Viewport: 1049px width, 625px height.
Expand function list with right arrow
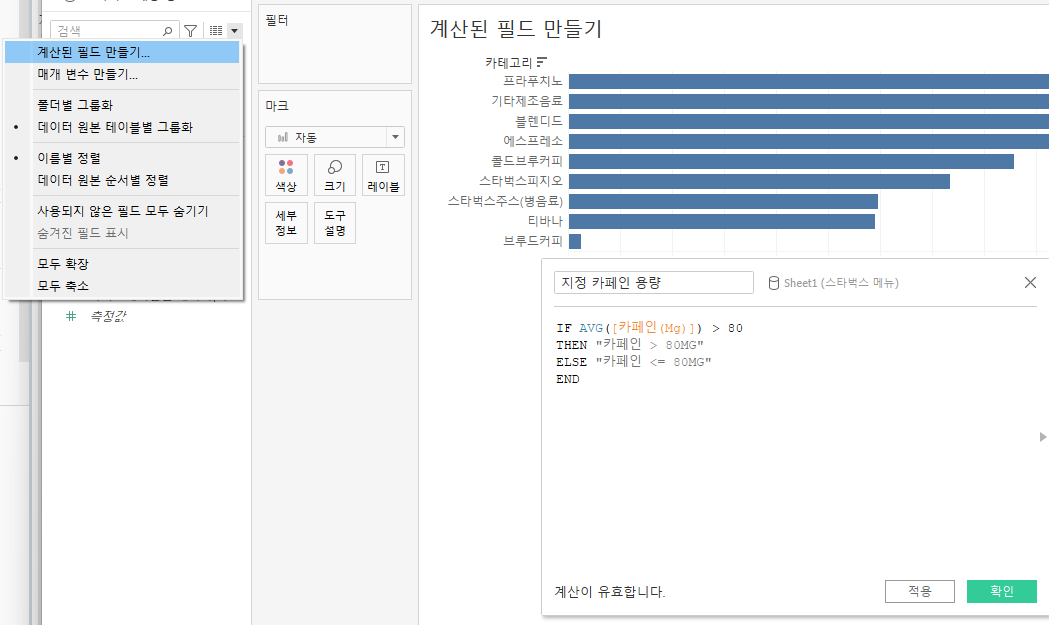1042,437
